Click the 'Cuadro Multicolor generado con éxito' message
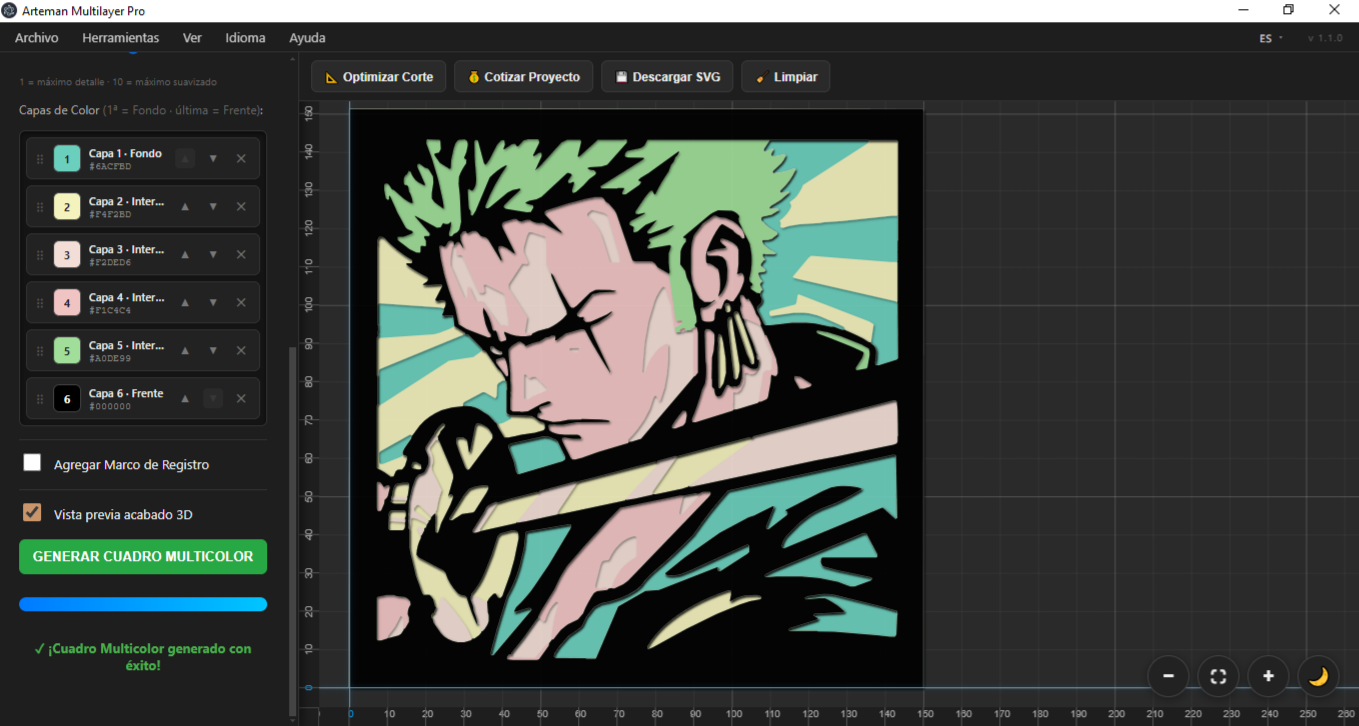Viewport: 1359px width, 726px height. coord(143,657)
